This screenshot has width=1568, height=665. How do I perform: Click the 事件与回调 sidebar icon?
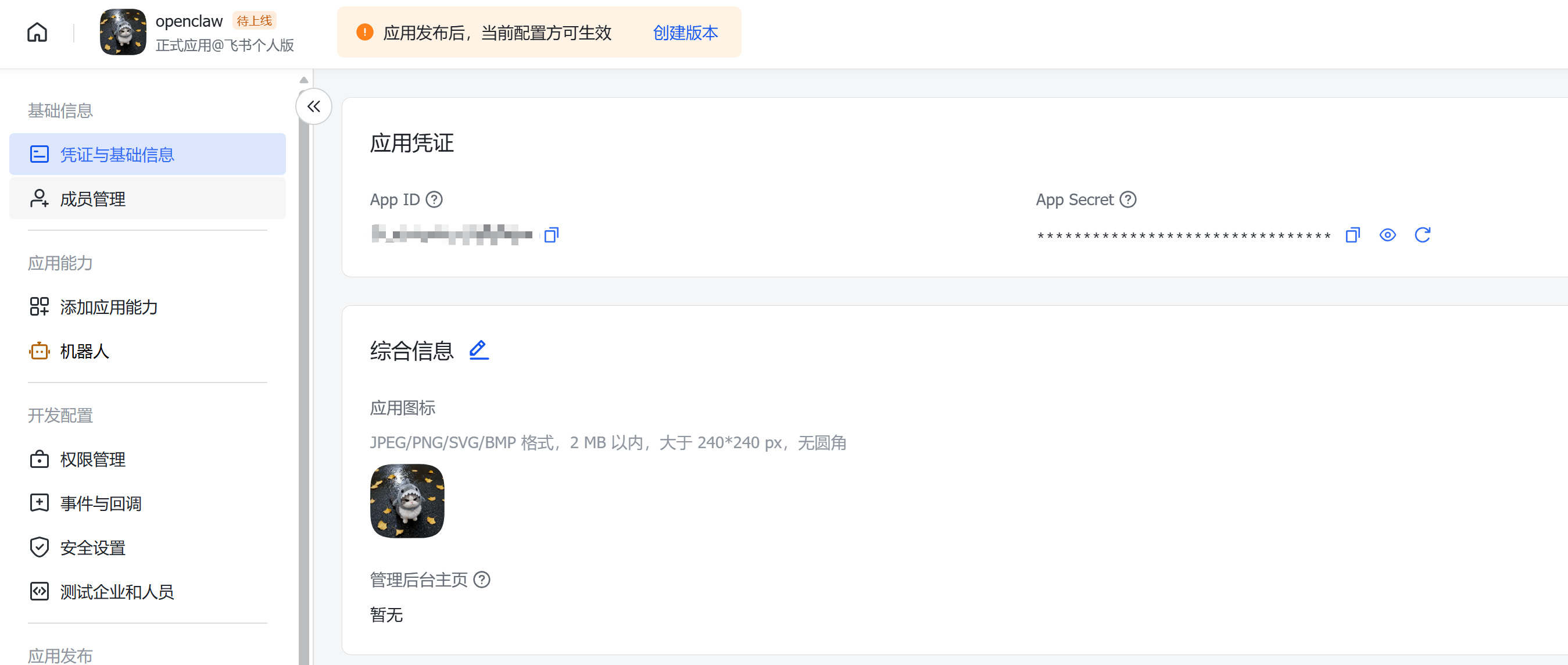(39, 502)
